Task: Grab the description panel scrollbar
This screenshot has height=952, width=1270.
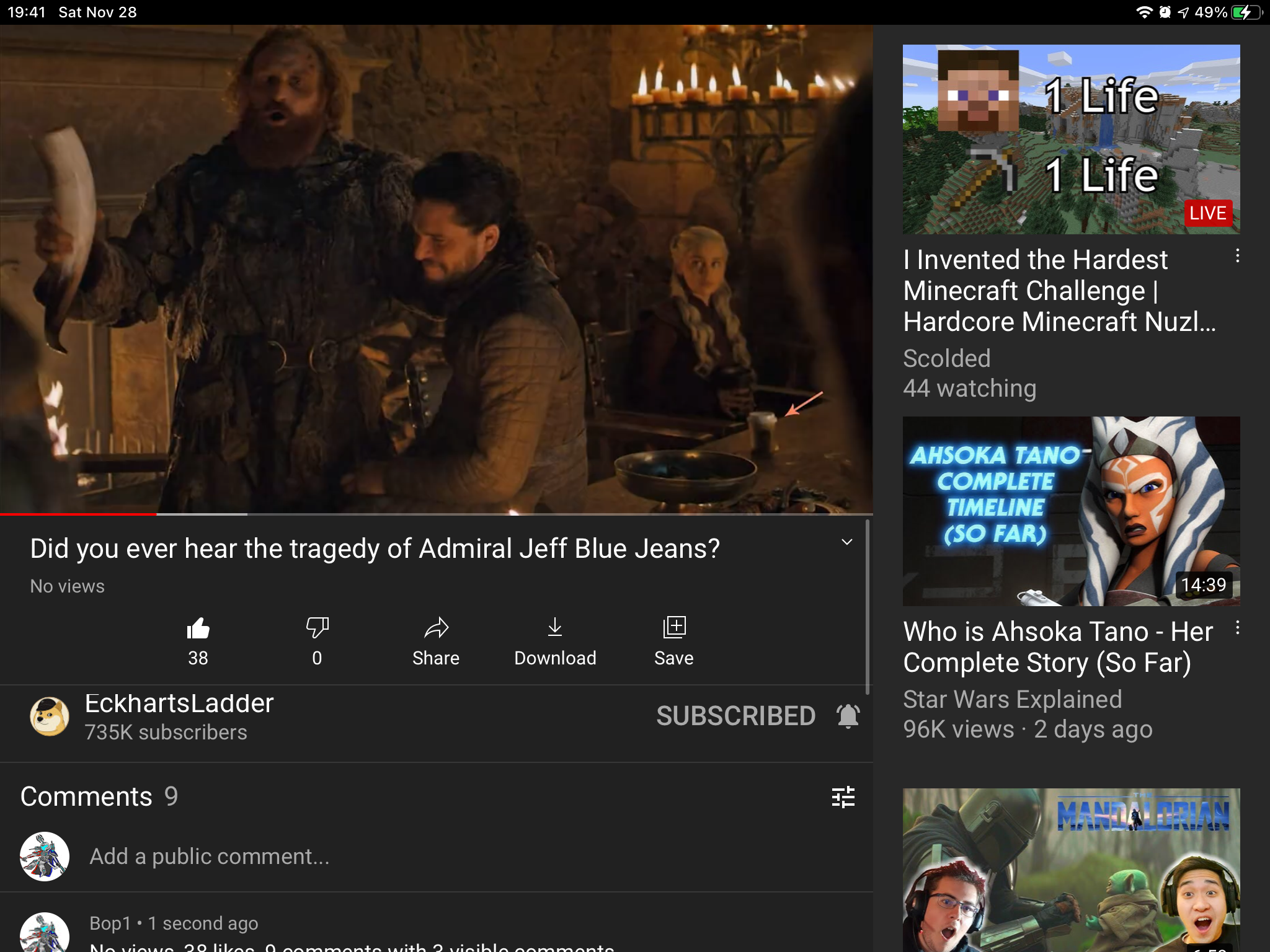Action: pyautogui.click(x=867, y=607)
